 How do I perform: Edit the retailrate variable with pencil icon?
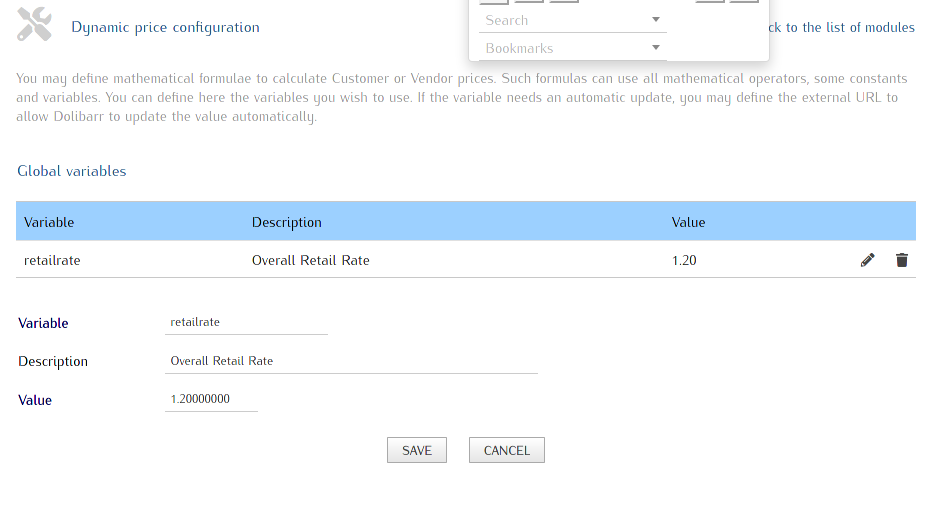click(867, 260)
